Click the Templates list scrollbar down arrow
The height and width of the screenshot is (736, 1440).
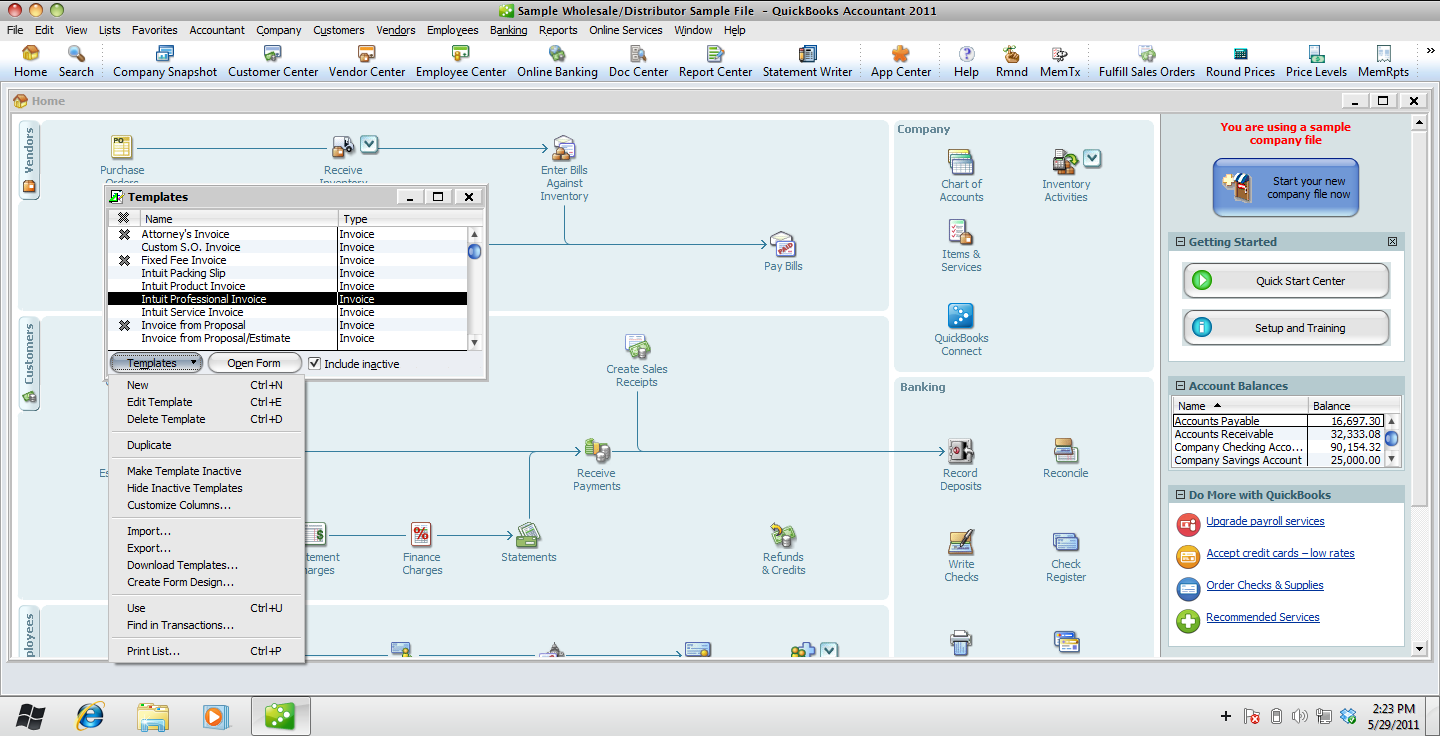(x=474, y=342)
